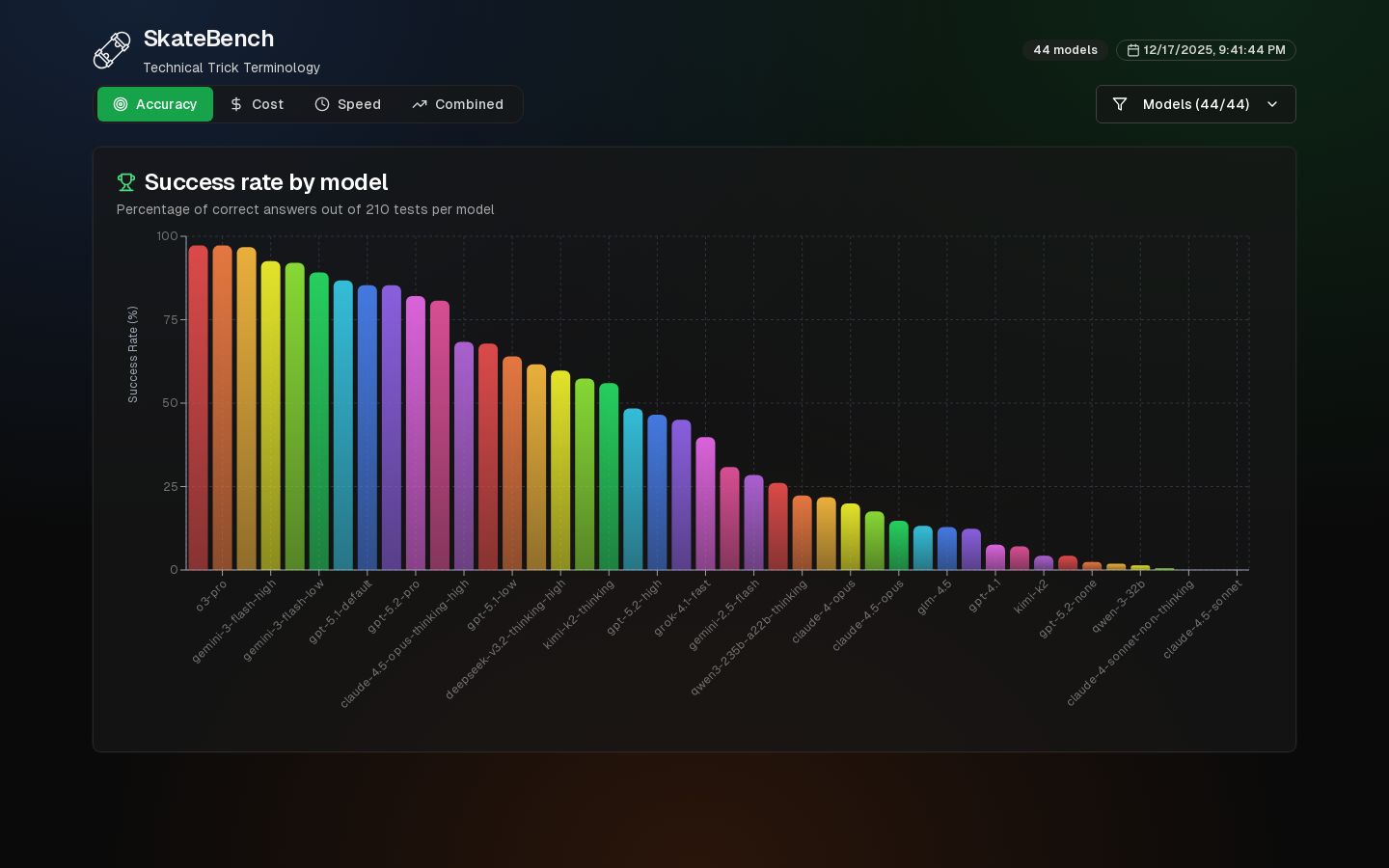Click the filter funnel icon beside Models
Screen dimensions: 1389x868
1120,104
